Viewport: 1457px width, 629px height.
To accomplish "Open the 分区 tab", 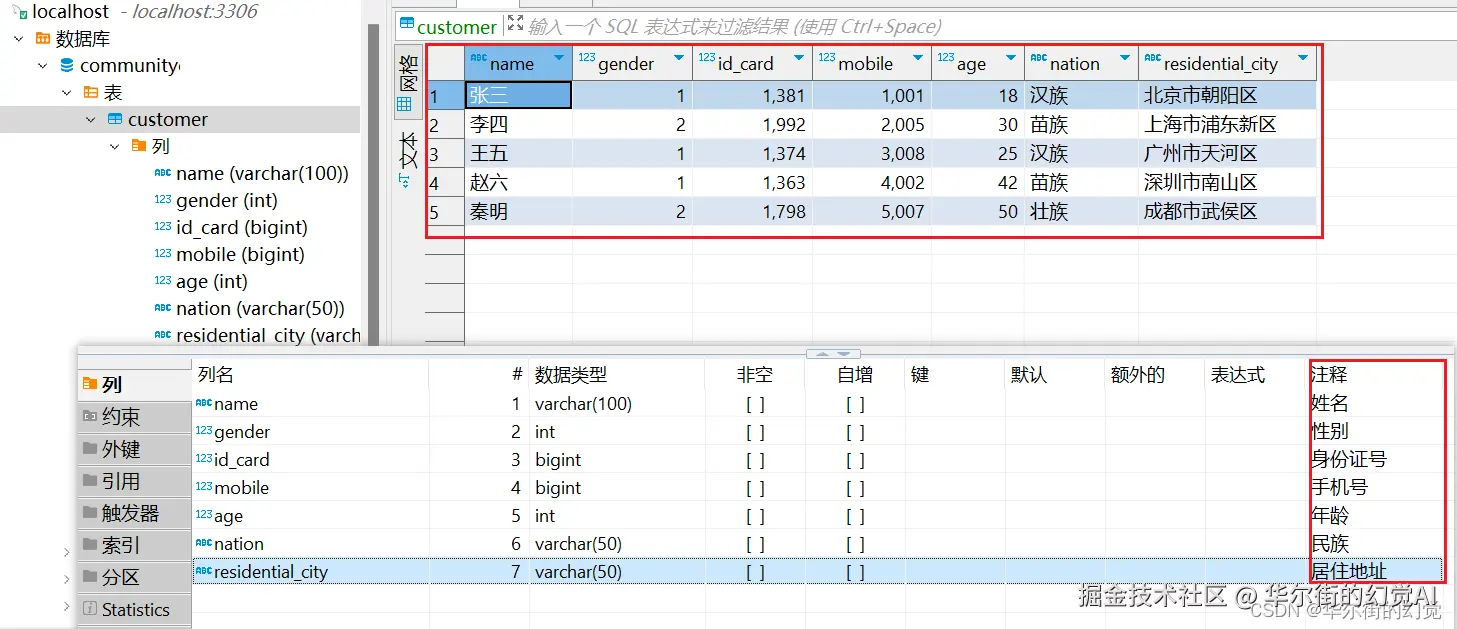I will 134,577.
